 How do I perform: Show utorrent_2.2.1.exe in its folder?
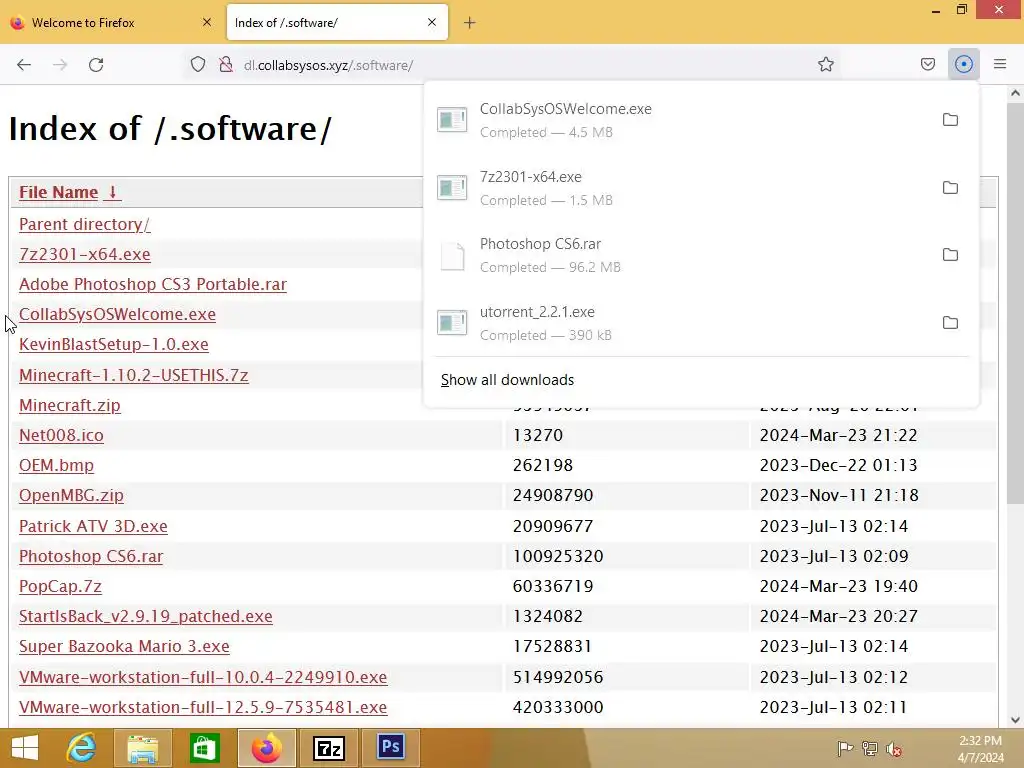(950, 323)
